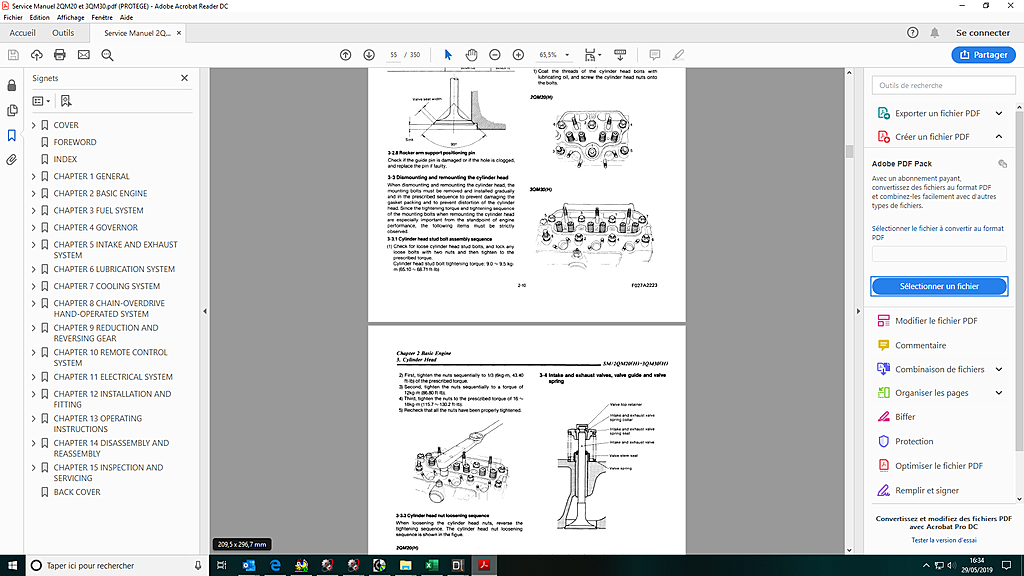The width and height of the screenshot is (1024, 576).
Task: Open the Help question mark icon
Action: point(913,33)
